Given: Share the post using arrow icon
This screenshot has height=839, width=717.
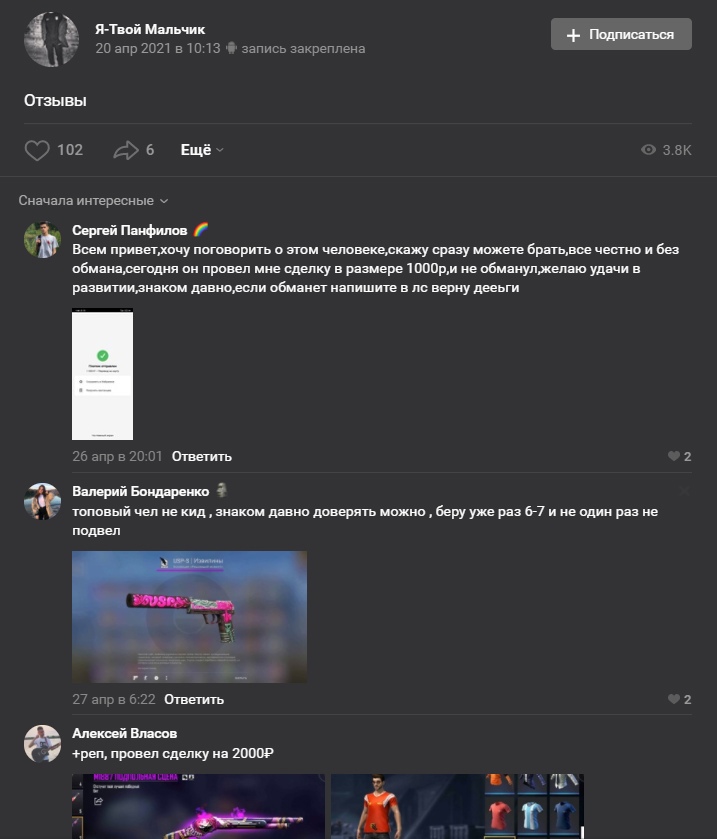Looking at the screenshot, I should tap(126, 150).
